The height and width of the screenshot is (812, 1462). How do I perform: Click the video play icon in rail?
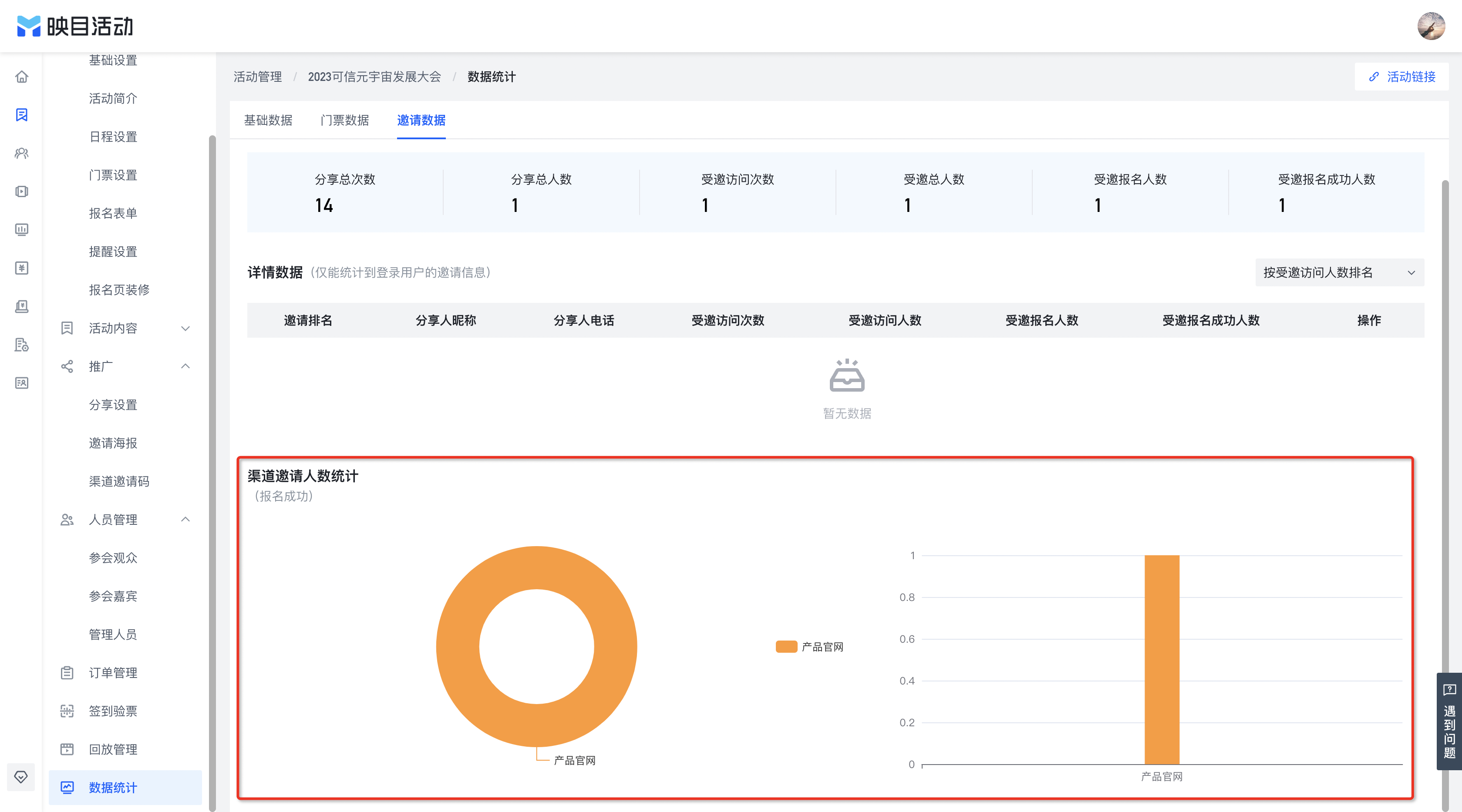click(x=22, y=191)
